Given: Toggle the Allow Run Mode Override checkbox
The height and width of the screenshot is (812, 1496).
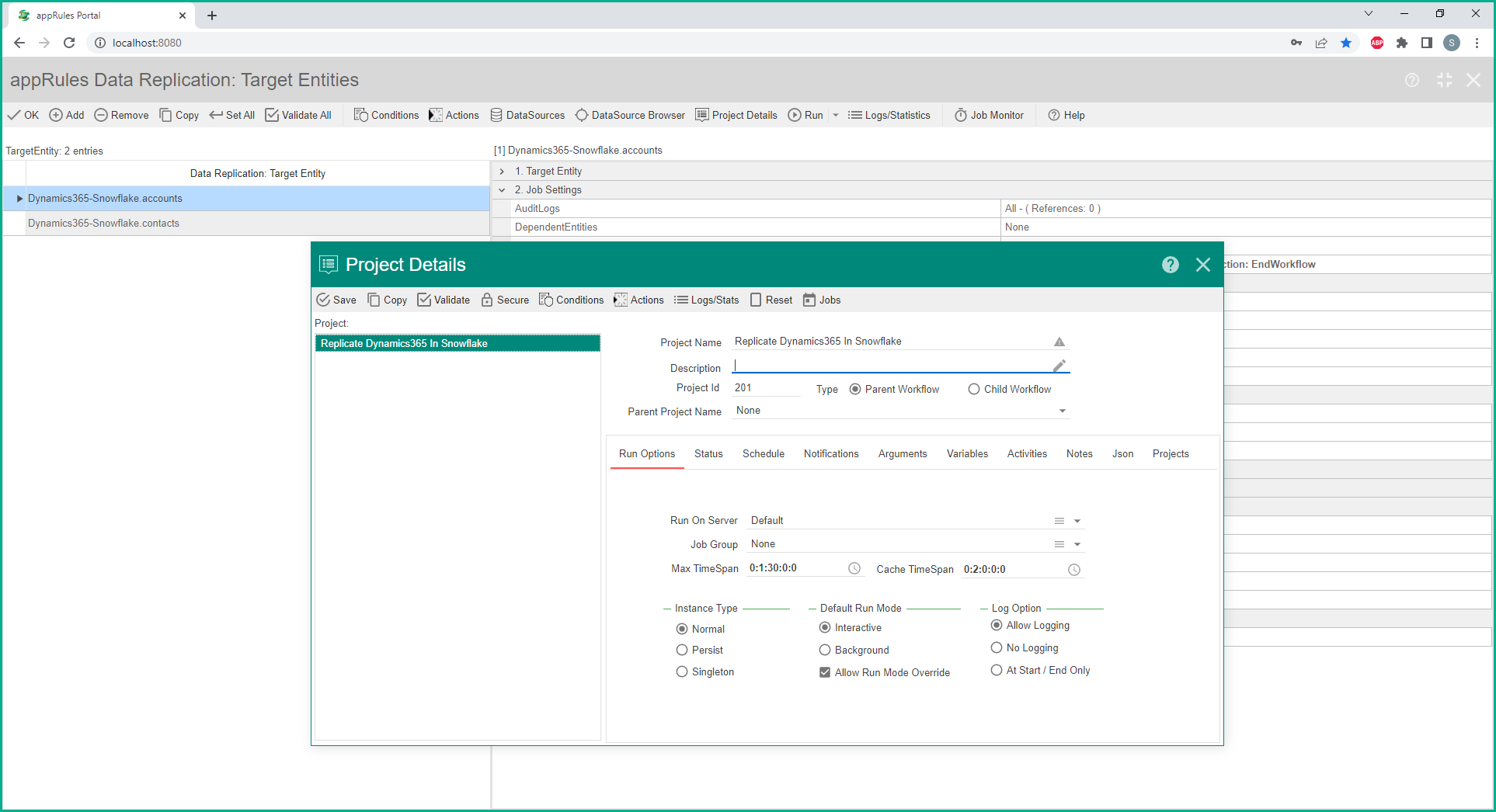Looking at the screenshot, I should click(x=825, y=672).
